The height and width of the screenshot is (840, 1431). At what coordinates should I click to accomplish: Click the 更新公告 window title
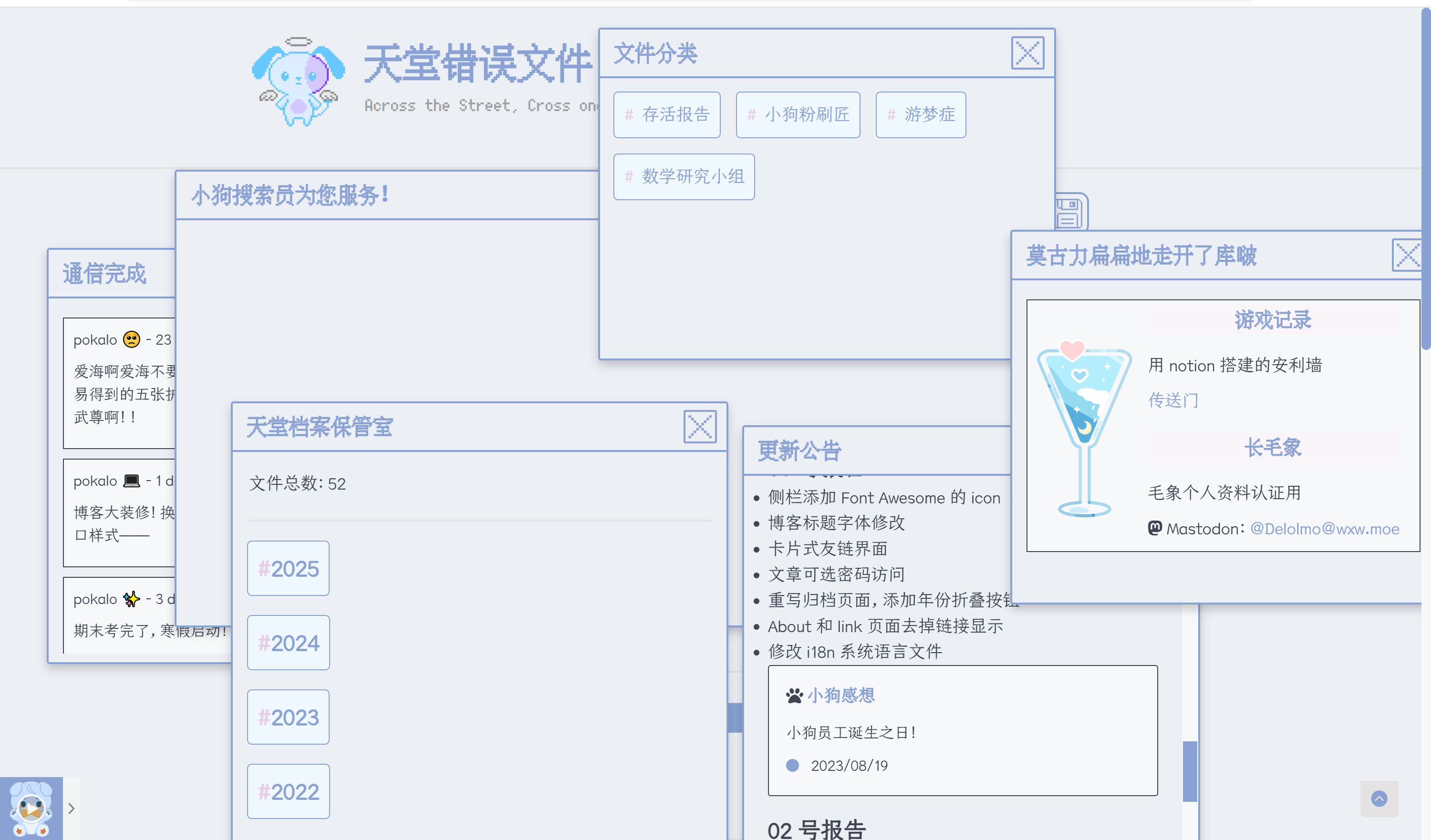(x=799, y=451)
